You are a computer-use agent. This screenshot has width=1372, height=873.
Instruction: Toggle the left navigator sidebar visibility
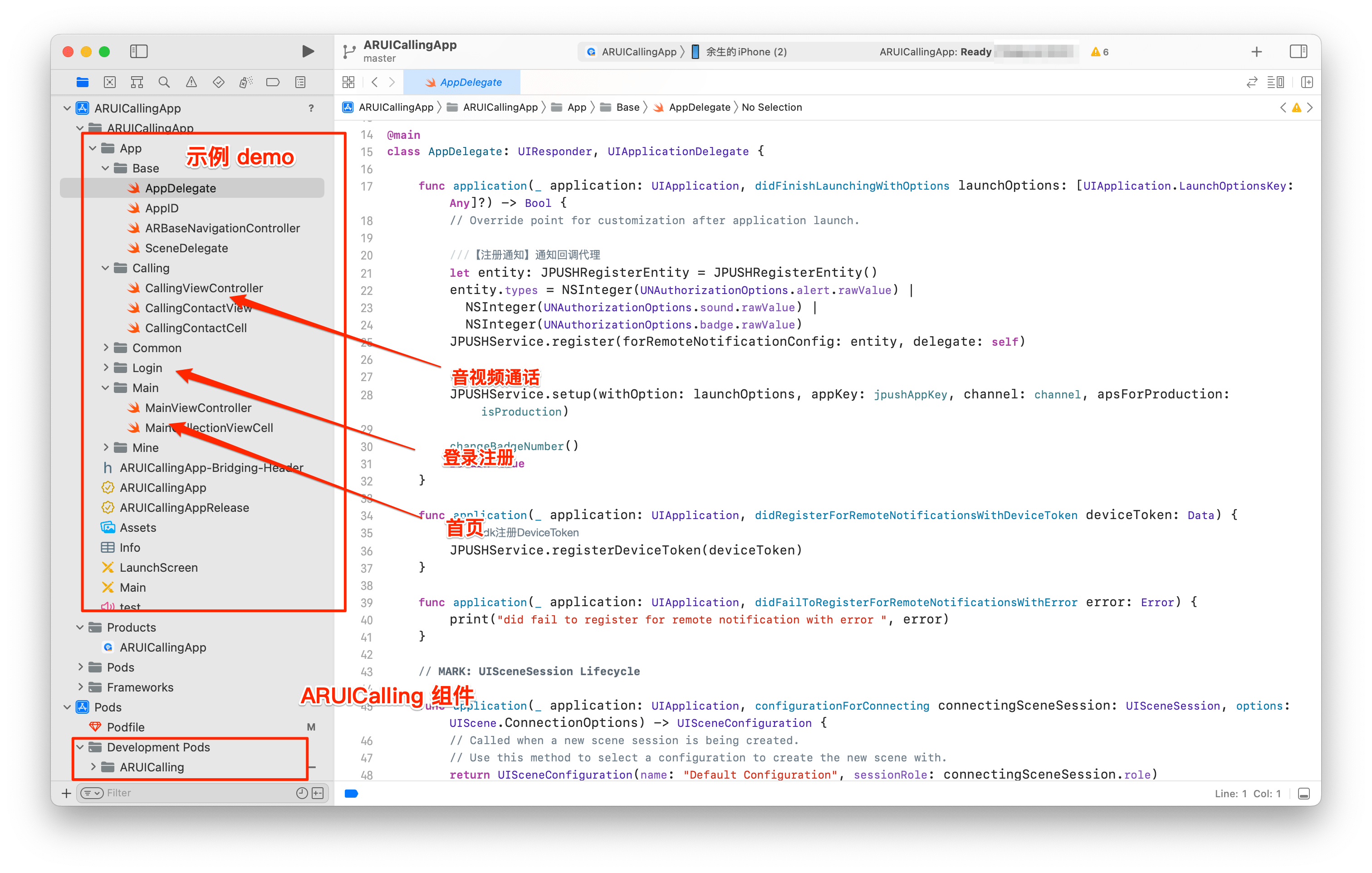138,51
